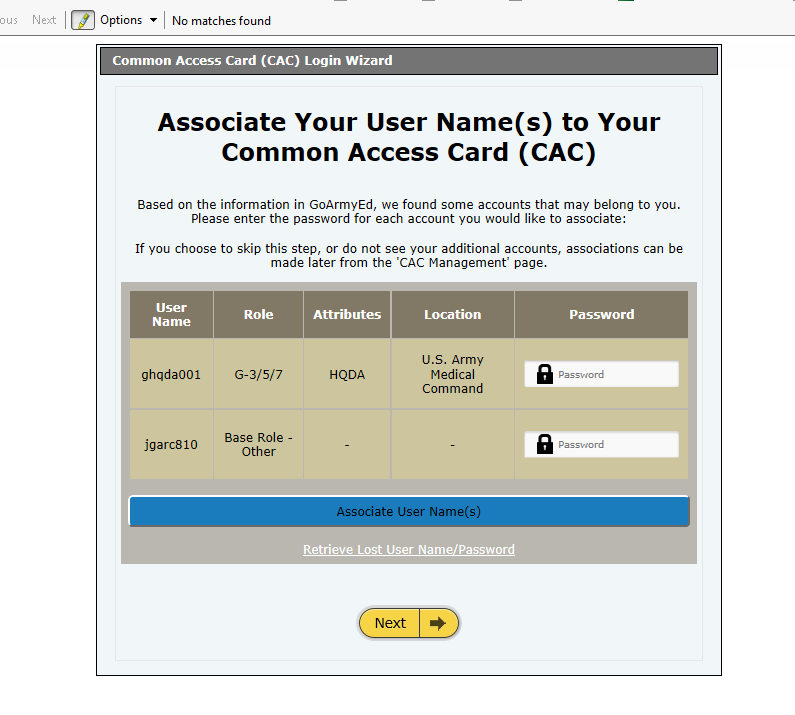Image resolution: width=795 pixels, height=715 pixels.
Task: Click the Associate Your User Name(s) heading
Action: pos(409,137)
